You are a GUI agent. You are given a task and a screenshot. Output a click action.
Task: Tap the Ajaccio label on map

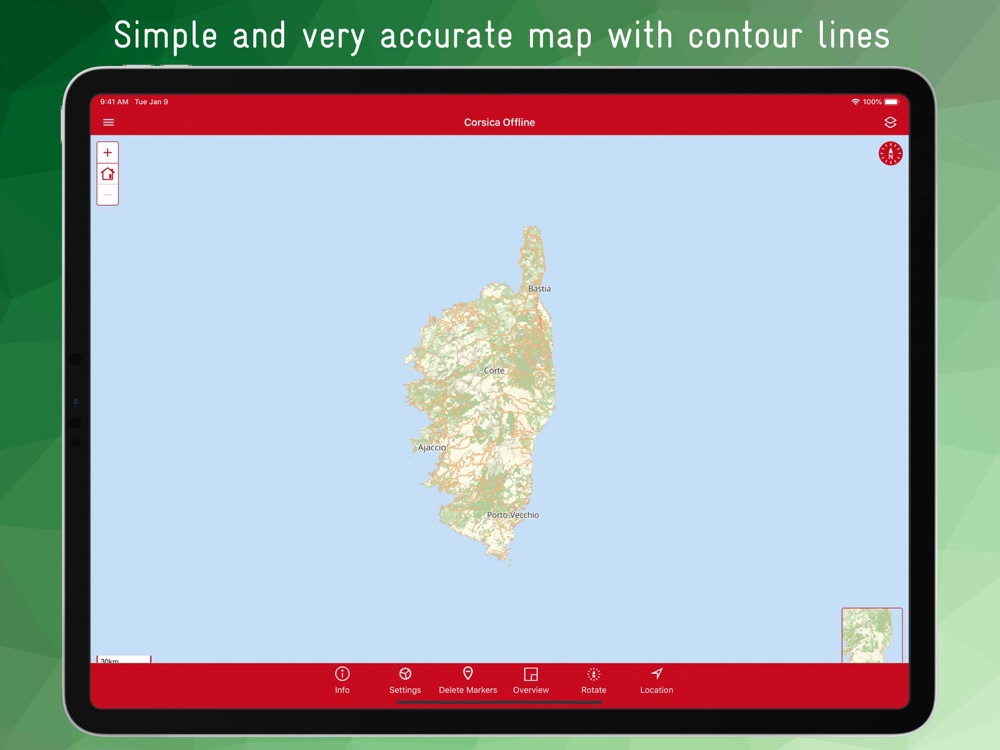tap(432, 448)
